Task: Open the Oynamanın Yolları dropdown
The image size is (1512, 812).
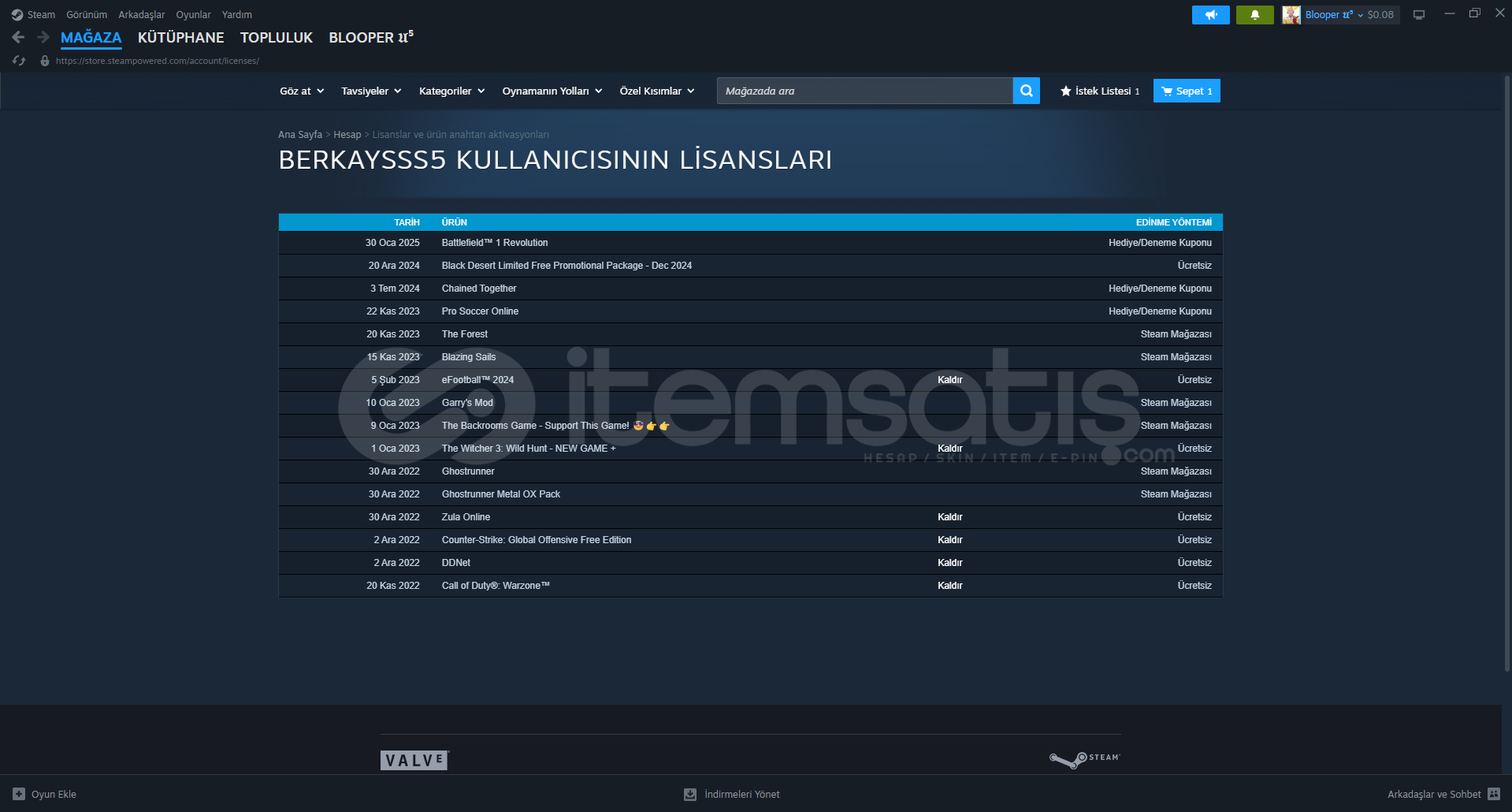Action: [x=552, y=91]
